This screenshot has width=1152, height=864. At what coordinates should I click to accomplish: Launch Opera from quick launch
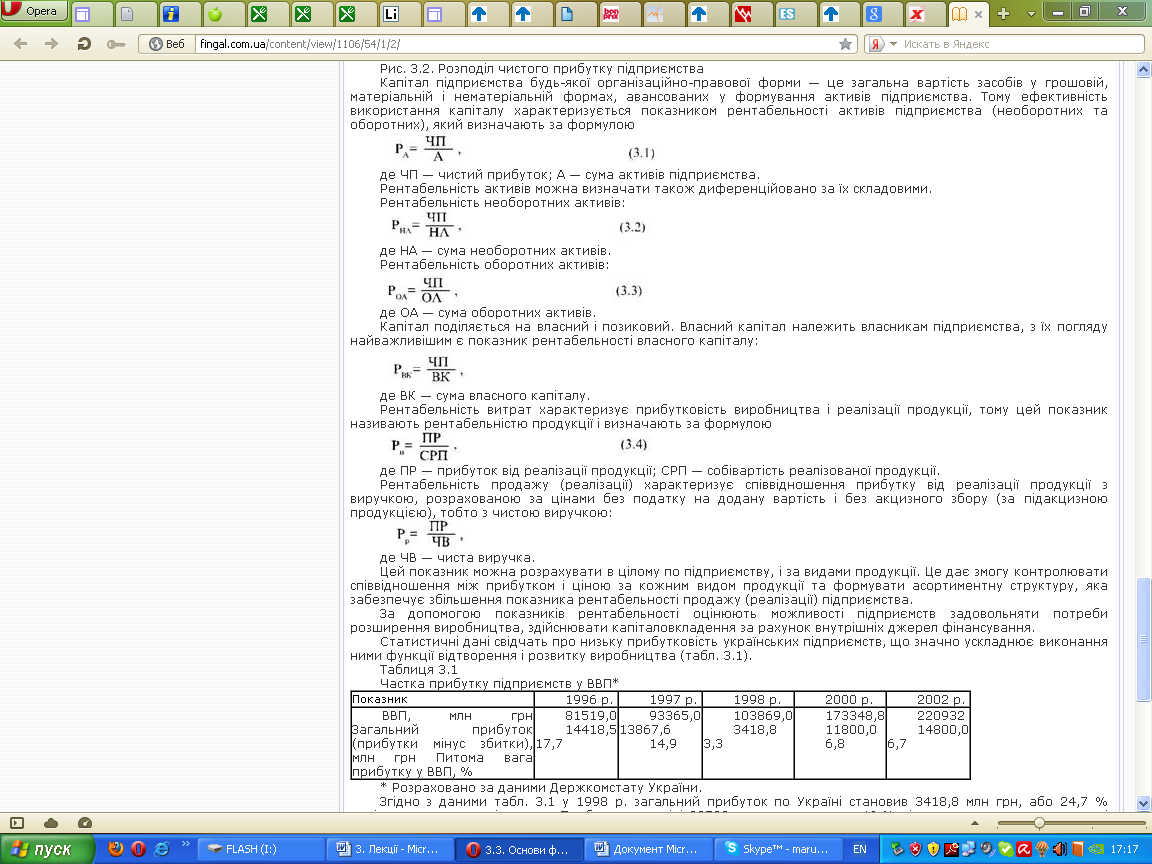(x=138, y=849)
